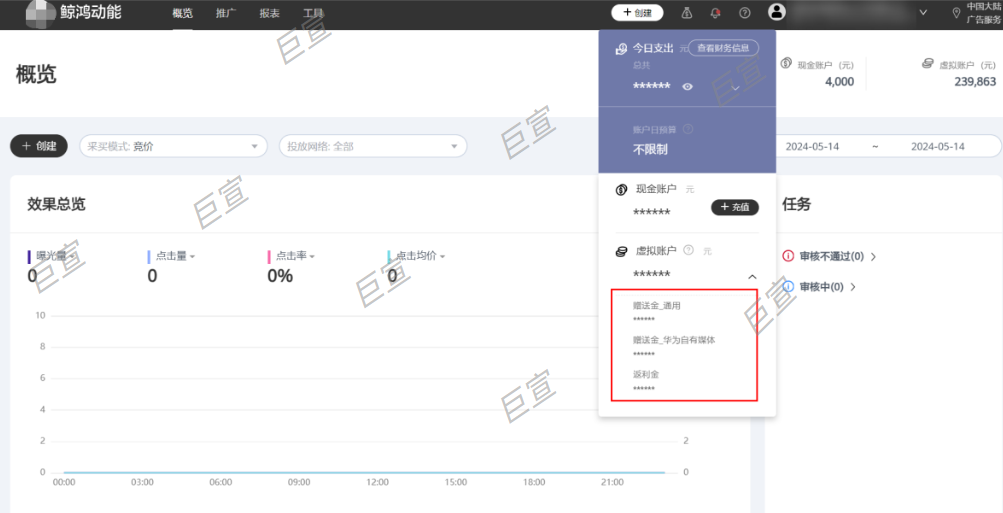Open the 采买模式 竞价 dropdown
Image resolution: width=1003 pixels, height=513 pixels.
173,146
